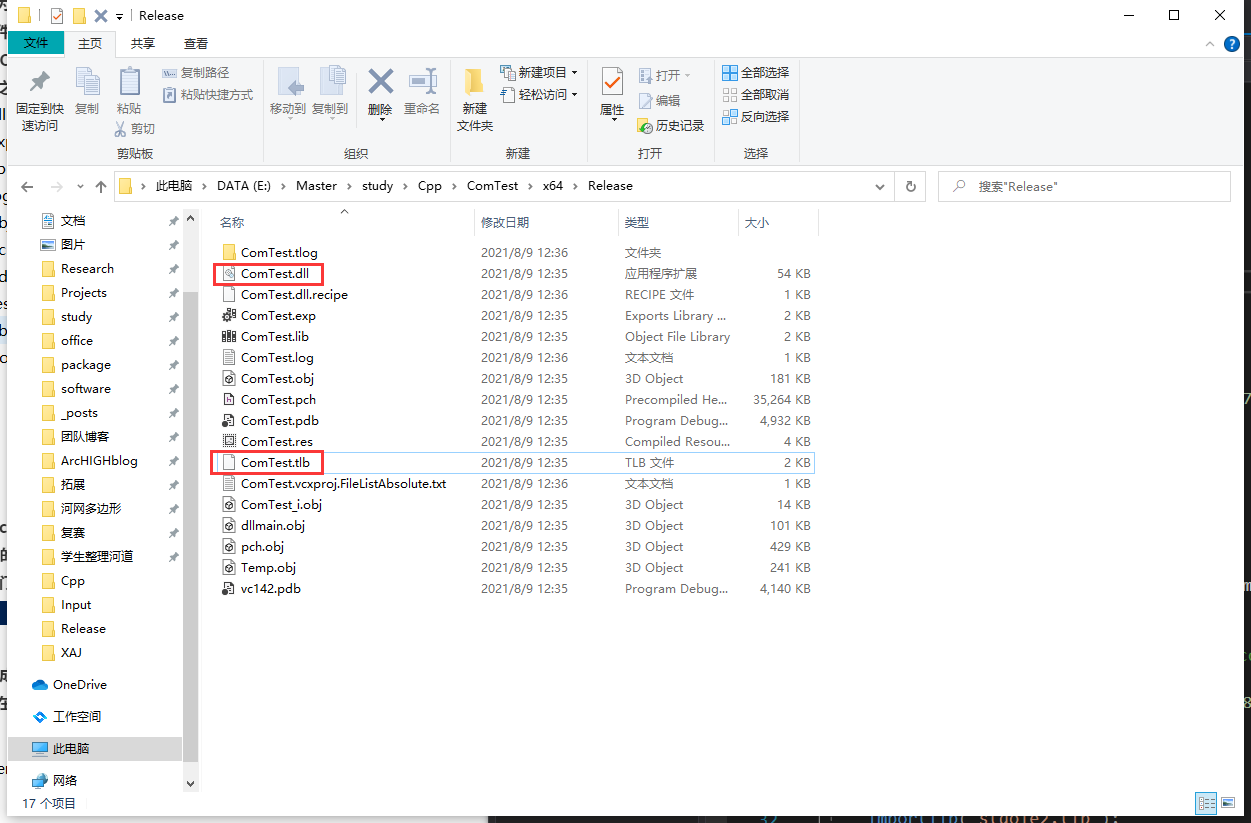Select Cut (剪切) scissors icon
This screenshot has width=1251, height=823.
[x=121, y=128]
